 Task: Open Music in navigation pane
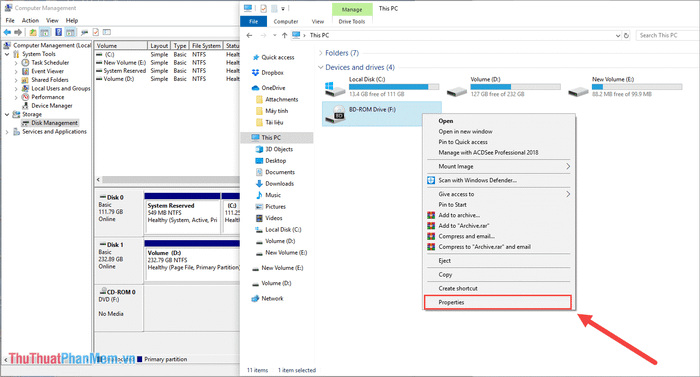click(273, 195)
